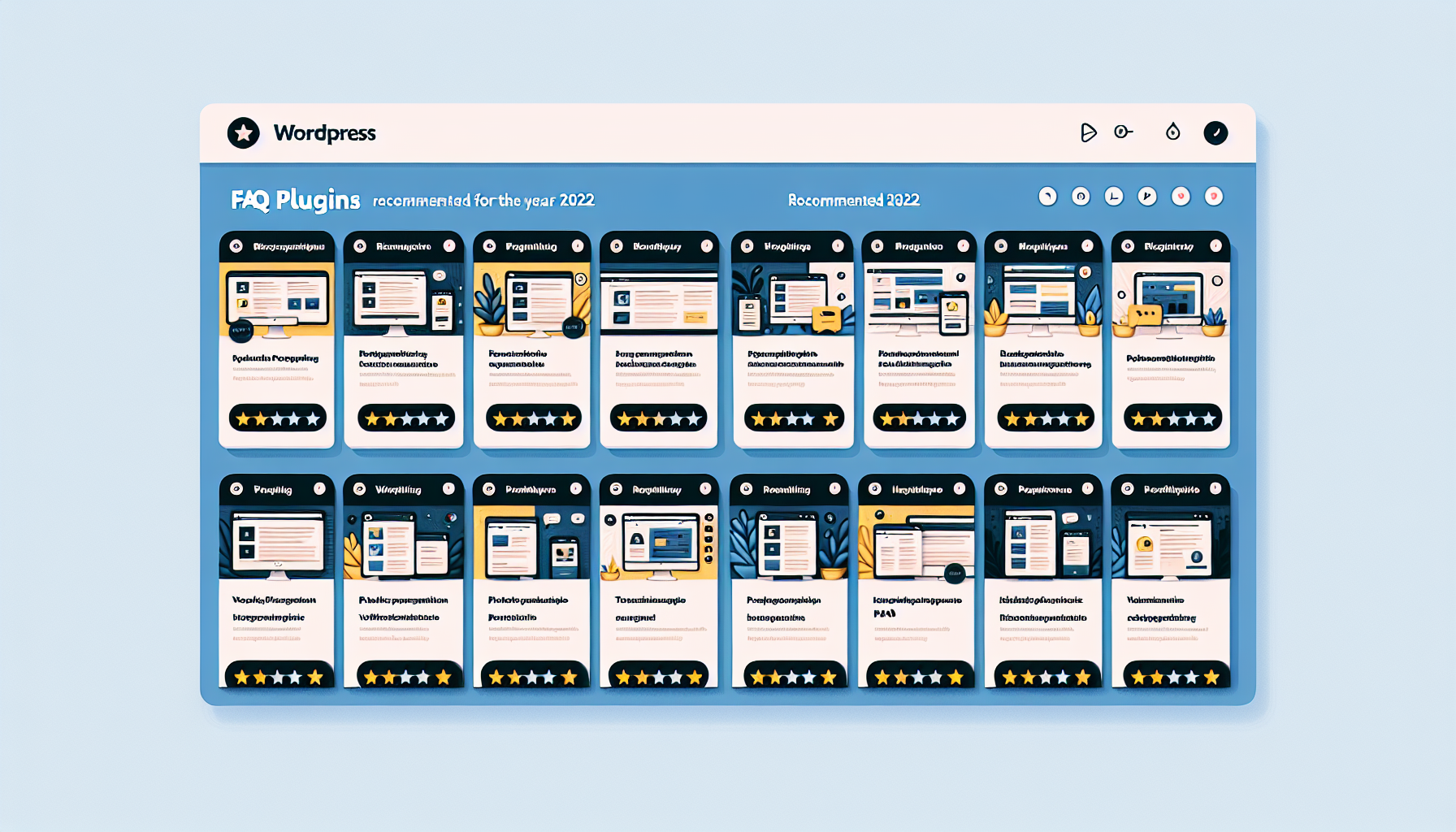Screen dimensions: 1456x832
Task: Open thumbnail of second top-row plugin card
Action: (404, 300)
